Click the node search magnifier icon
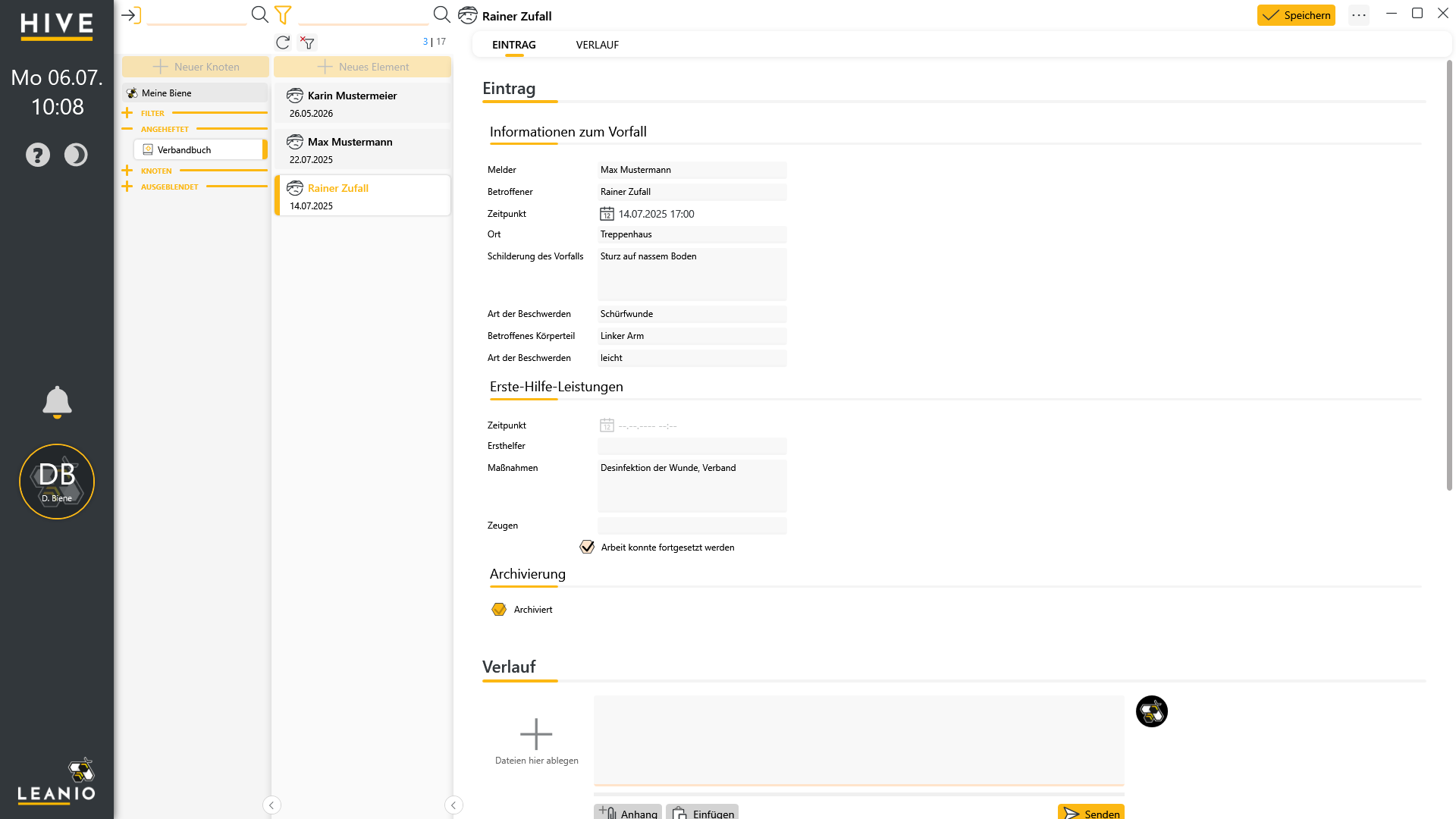Image resolution: width=1456 pixels, height=819 pixels. (260, 14)
